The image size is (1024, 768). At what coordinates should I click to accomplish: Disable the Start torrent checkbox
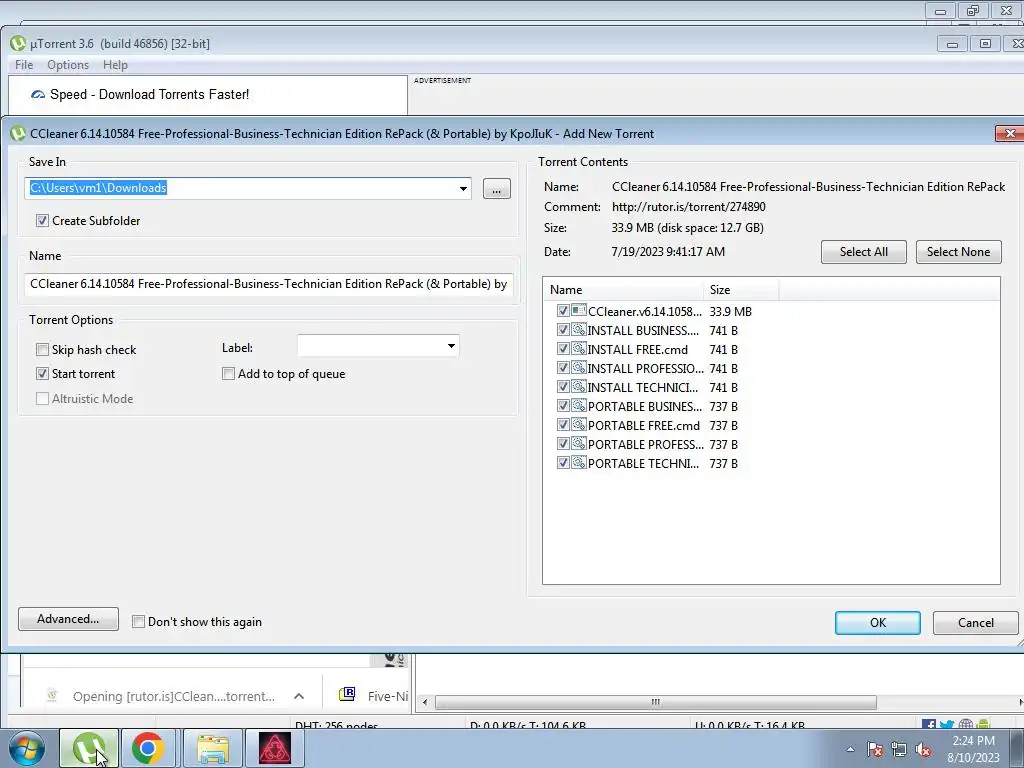point(42,374)
